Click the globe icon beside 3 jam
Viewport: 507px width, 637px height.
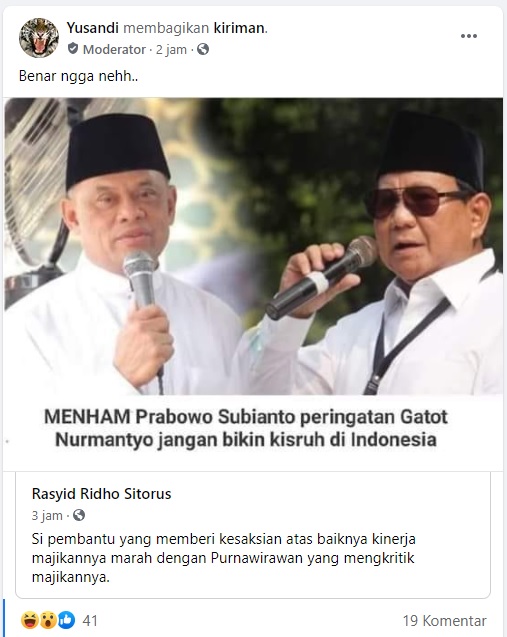point(78,515)
